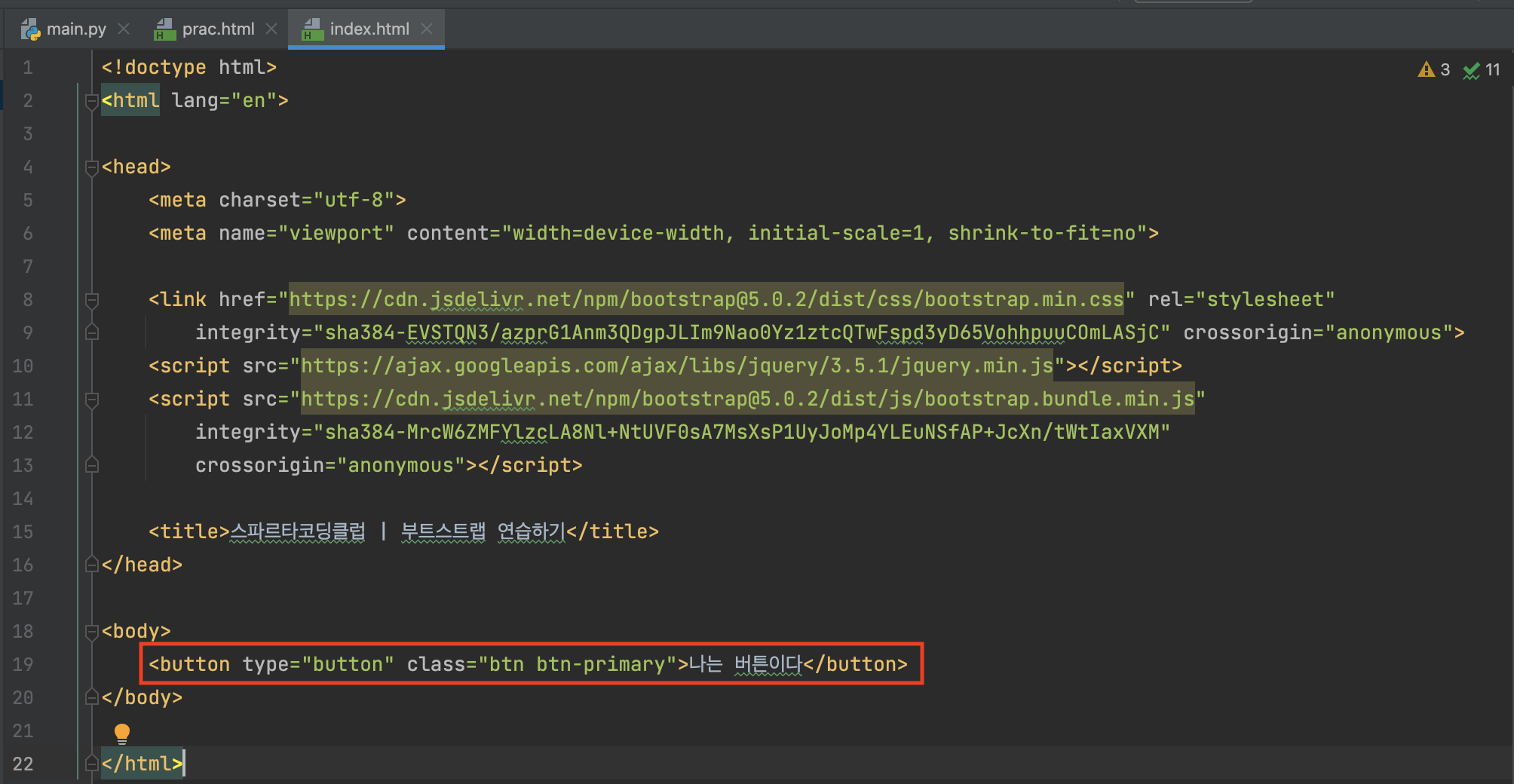
Task: Close the main.py tab
Action: (x=124, y=29)
